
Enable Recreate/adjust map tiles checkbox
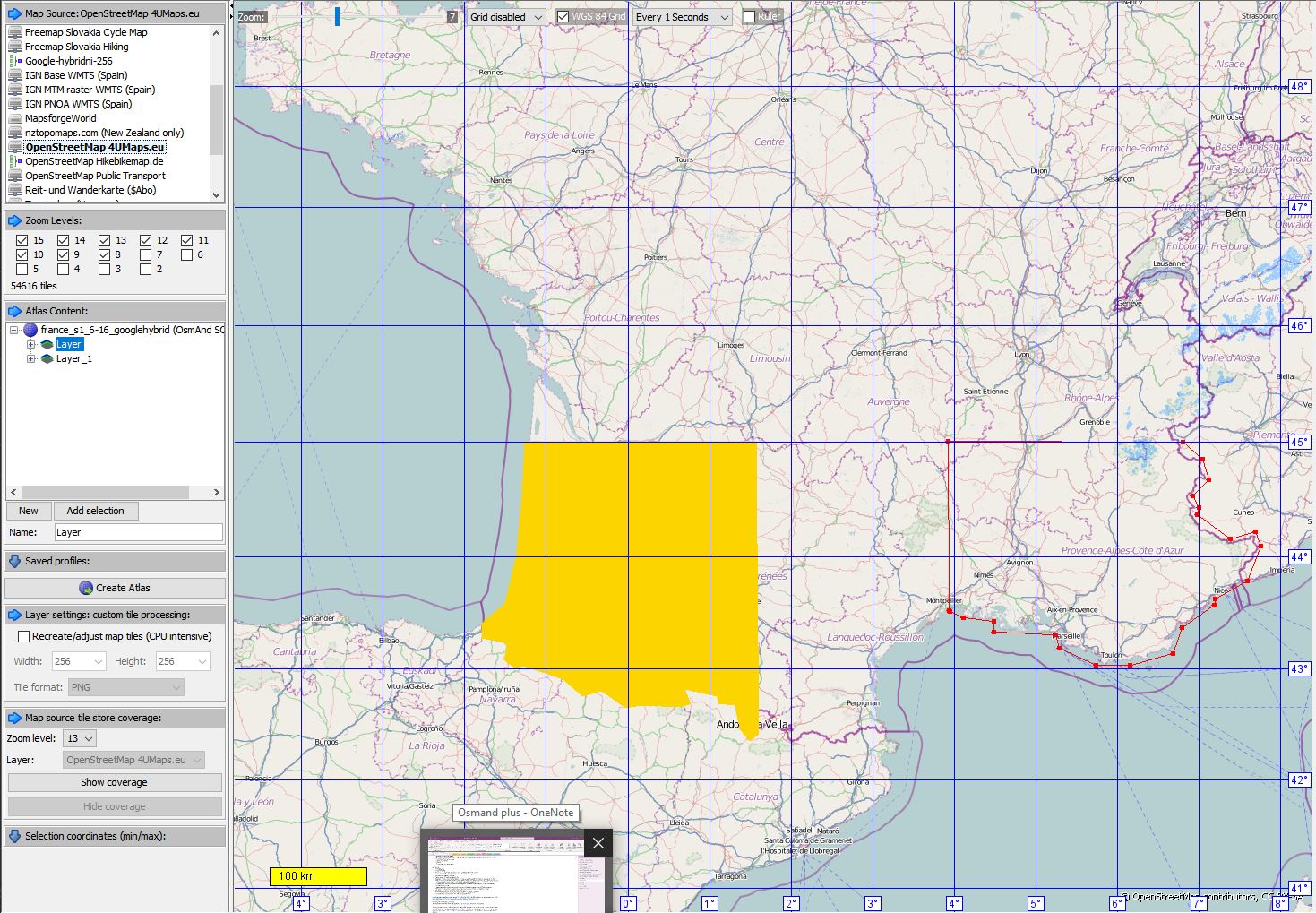pyautogui.click(x=23, y=636)
